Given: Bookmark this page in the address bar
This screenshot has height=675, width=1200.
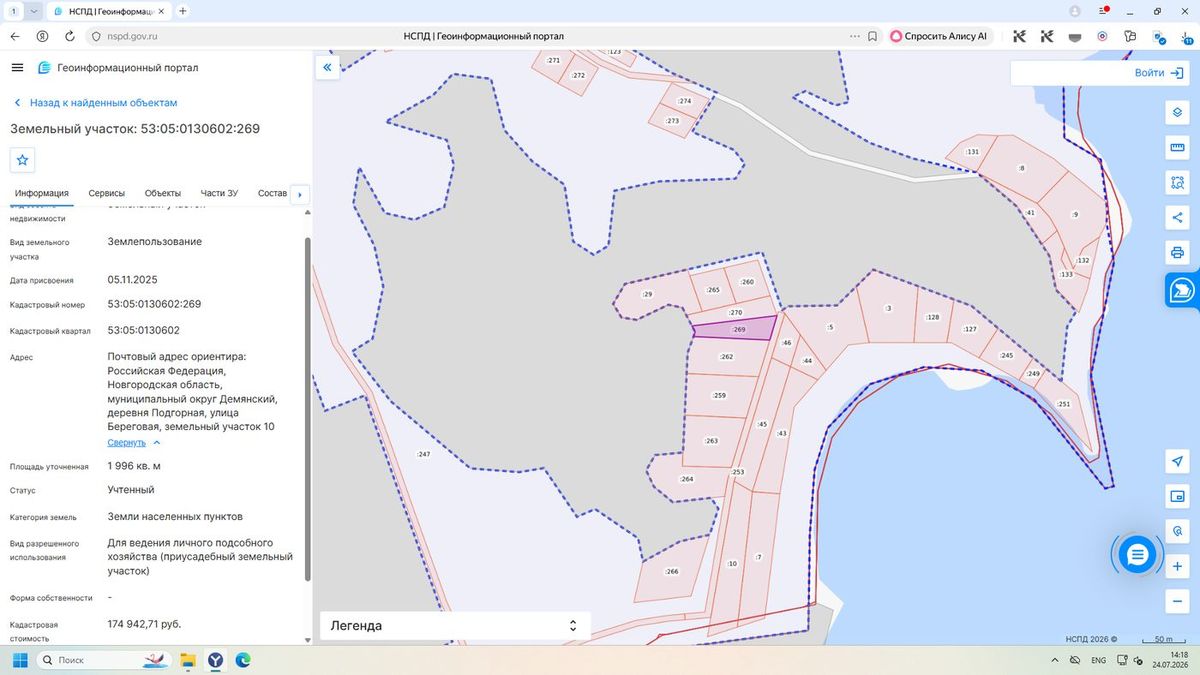Looking at the screenshot, I should (872, 36).
